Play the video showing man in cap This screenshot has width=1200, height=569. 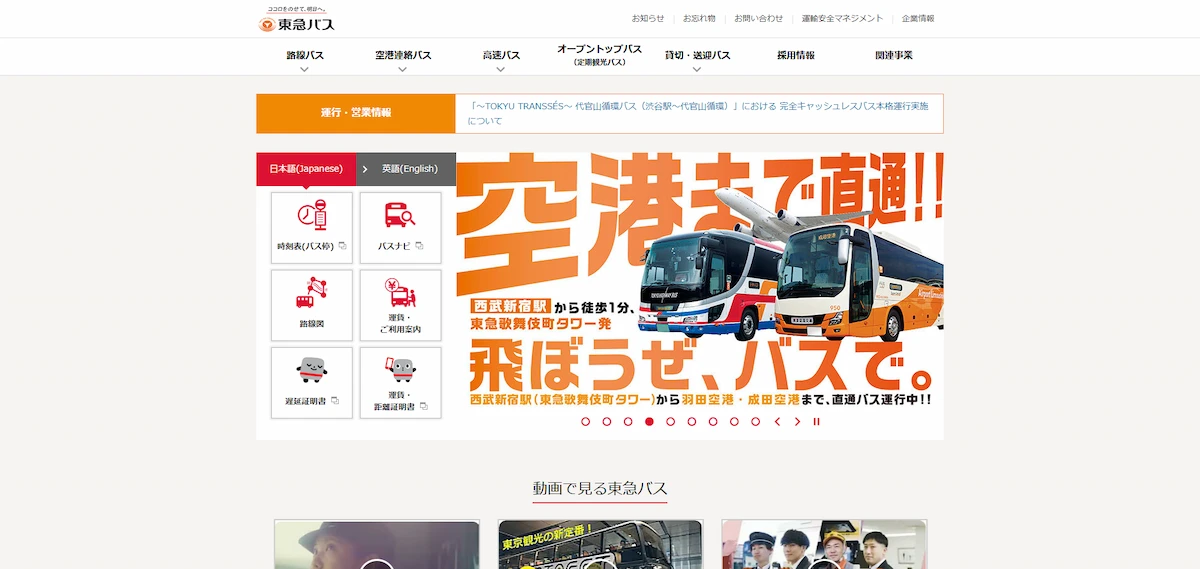click(377, 545)
